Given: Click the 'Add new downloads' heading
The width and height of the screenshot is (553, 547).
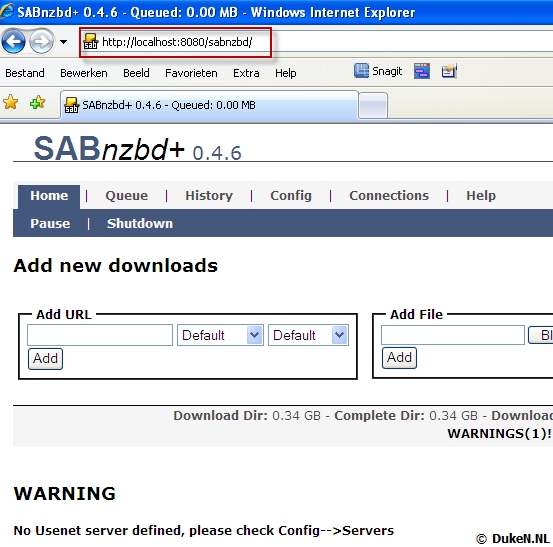Looking at the screenshot, I should coord(116,265).
